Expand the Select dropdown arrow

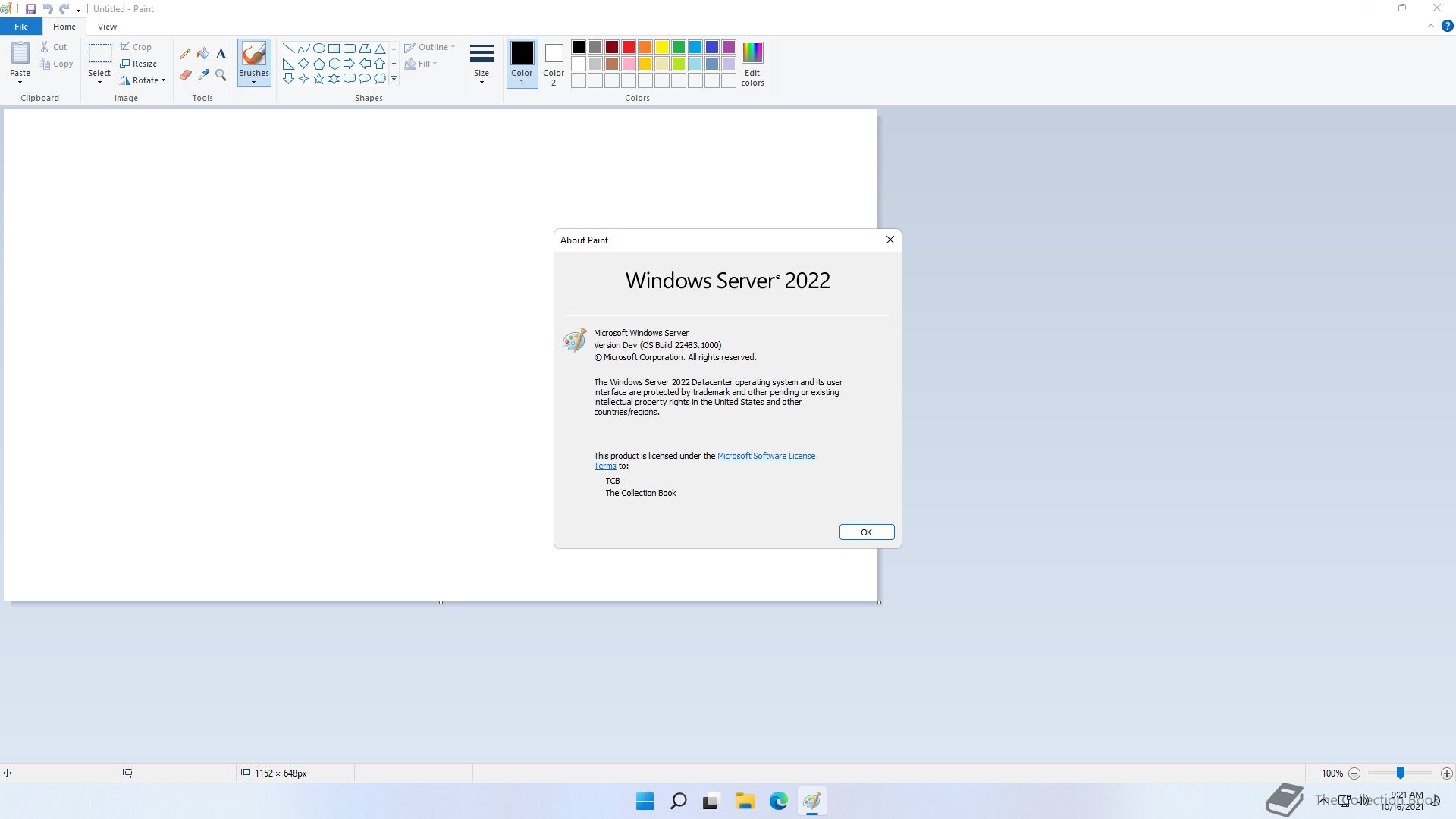click(99, 82)
